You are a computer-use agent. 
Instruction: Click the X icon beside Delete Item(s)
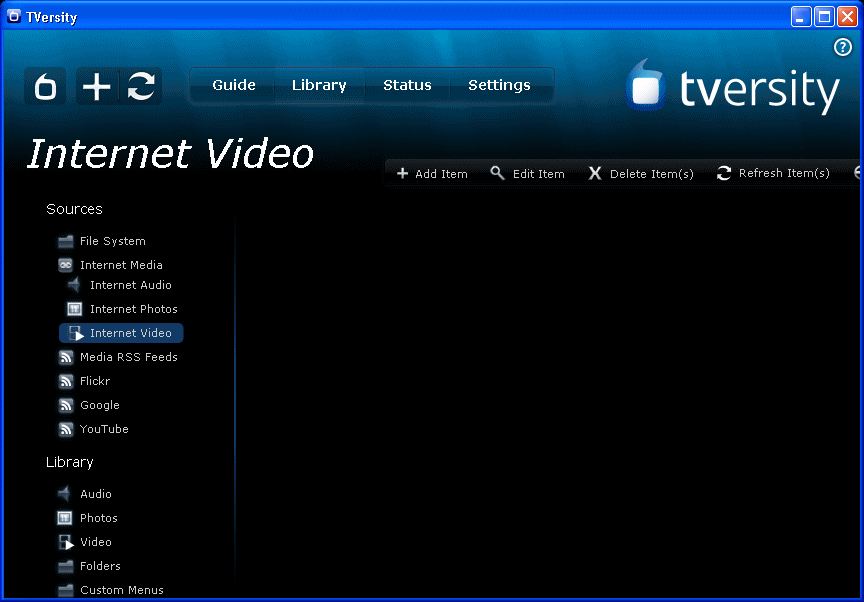(595, 173)
